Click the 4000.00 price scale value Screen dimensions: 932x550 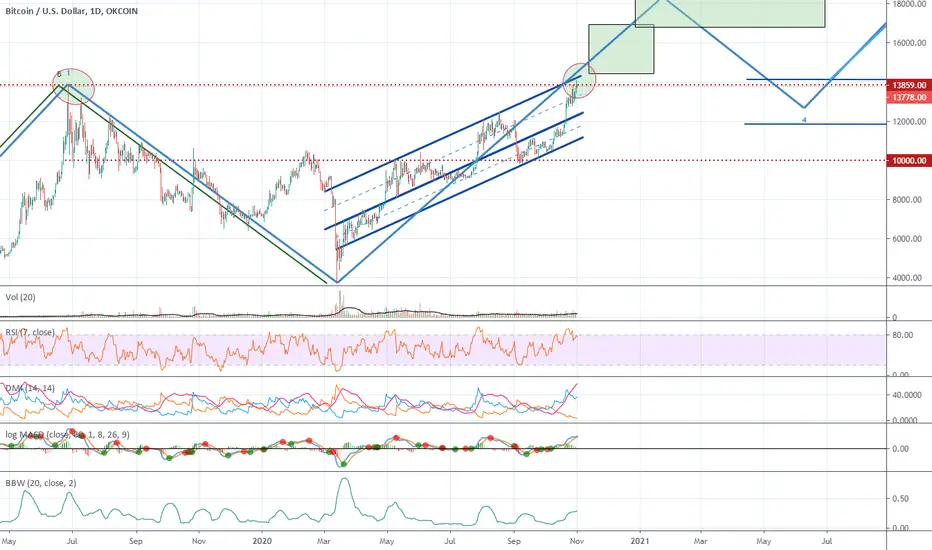point(906,278)
